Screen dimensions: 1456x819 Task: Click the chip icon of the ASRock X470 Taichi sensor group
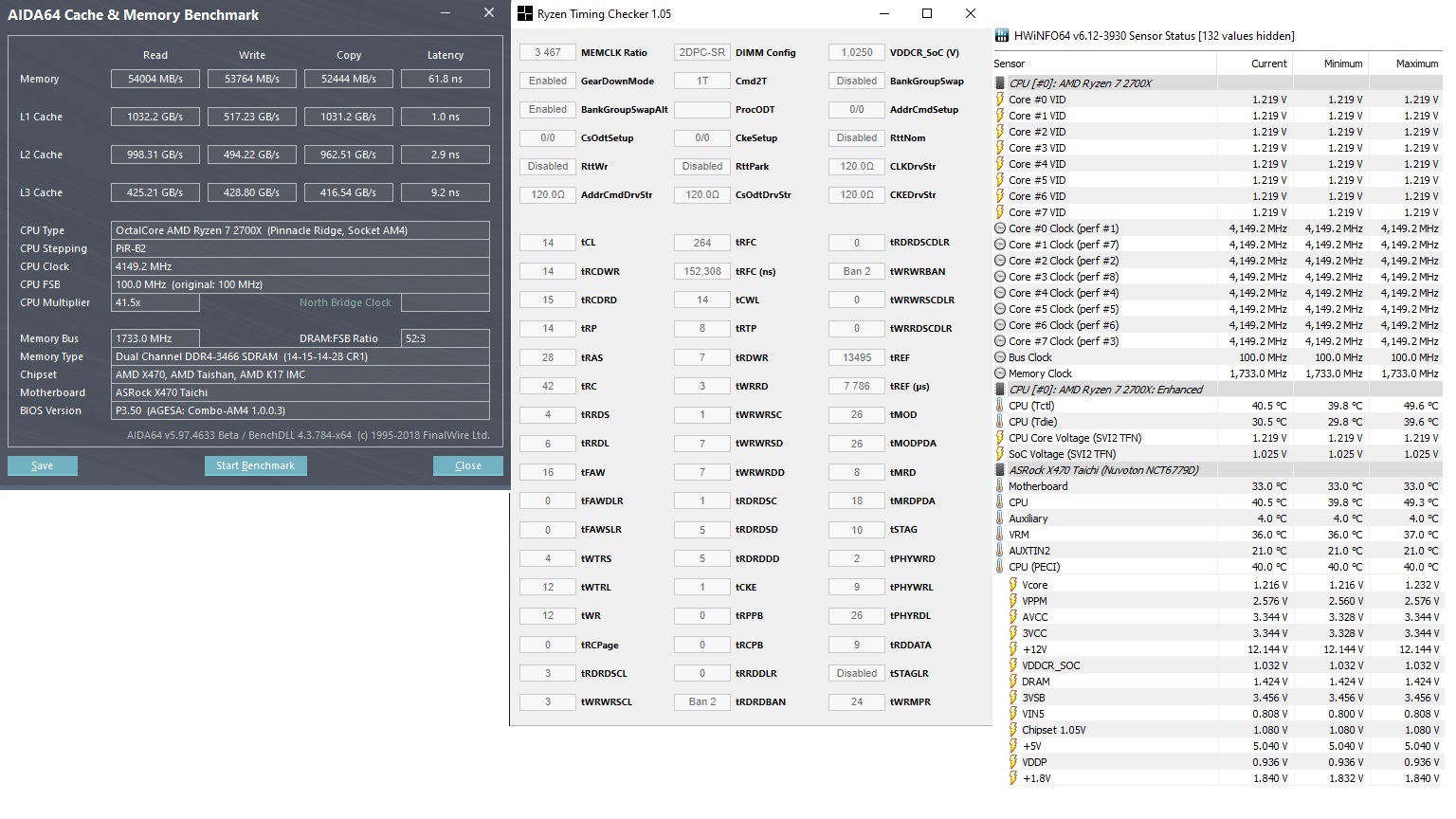pyautogui.click(x=1000, y=470)
